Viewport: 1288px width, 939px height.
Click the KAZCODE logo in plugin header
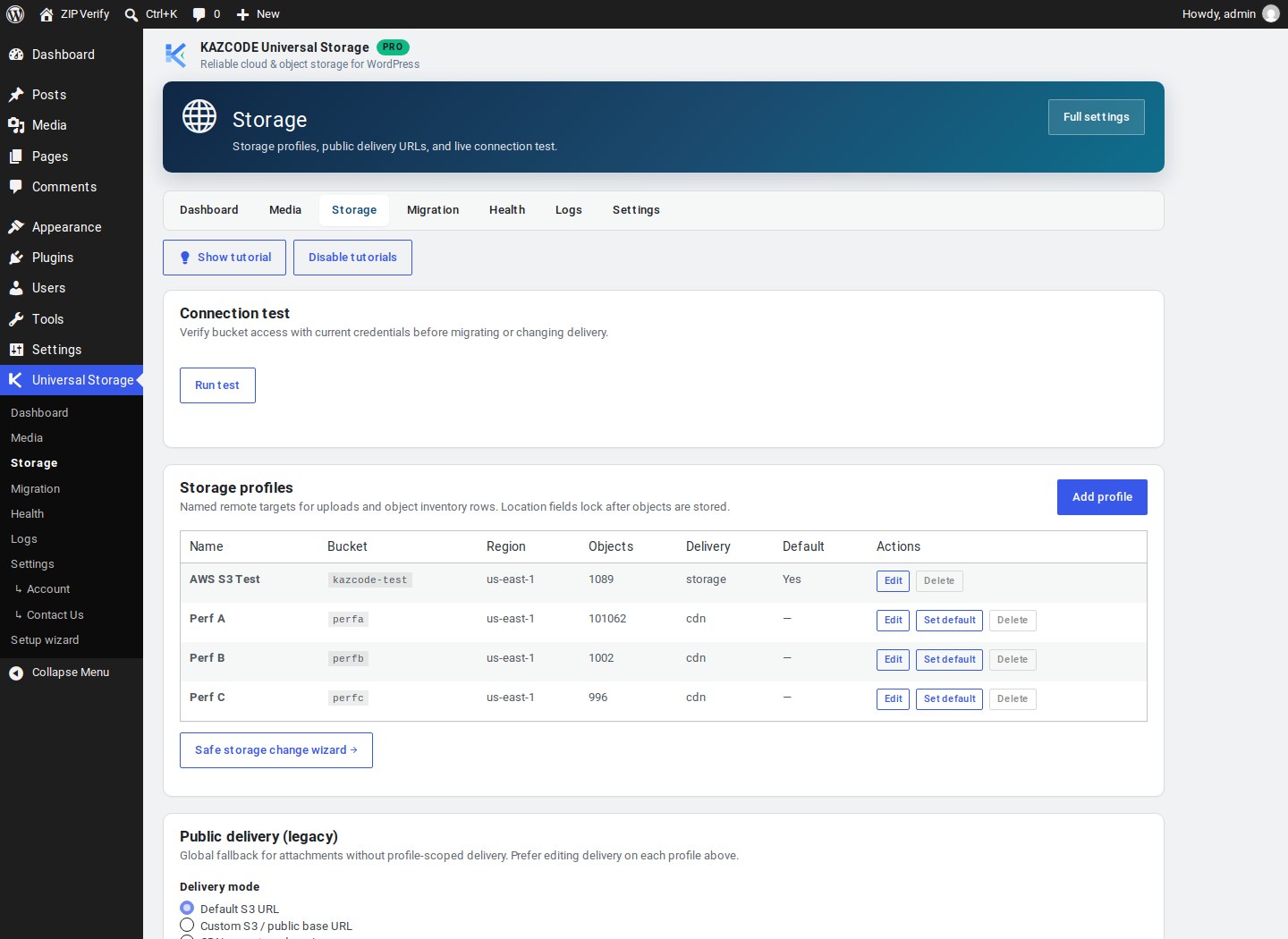pos(175,55)
